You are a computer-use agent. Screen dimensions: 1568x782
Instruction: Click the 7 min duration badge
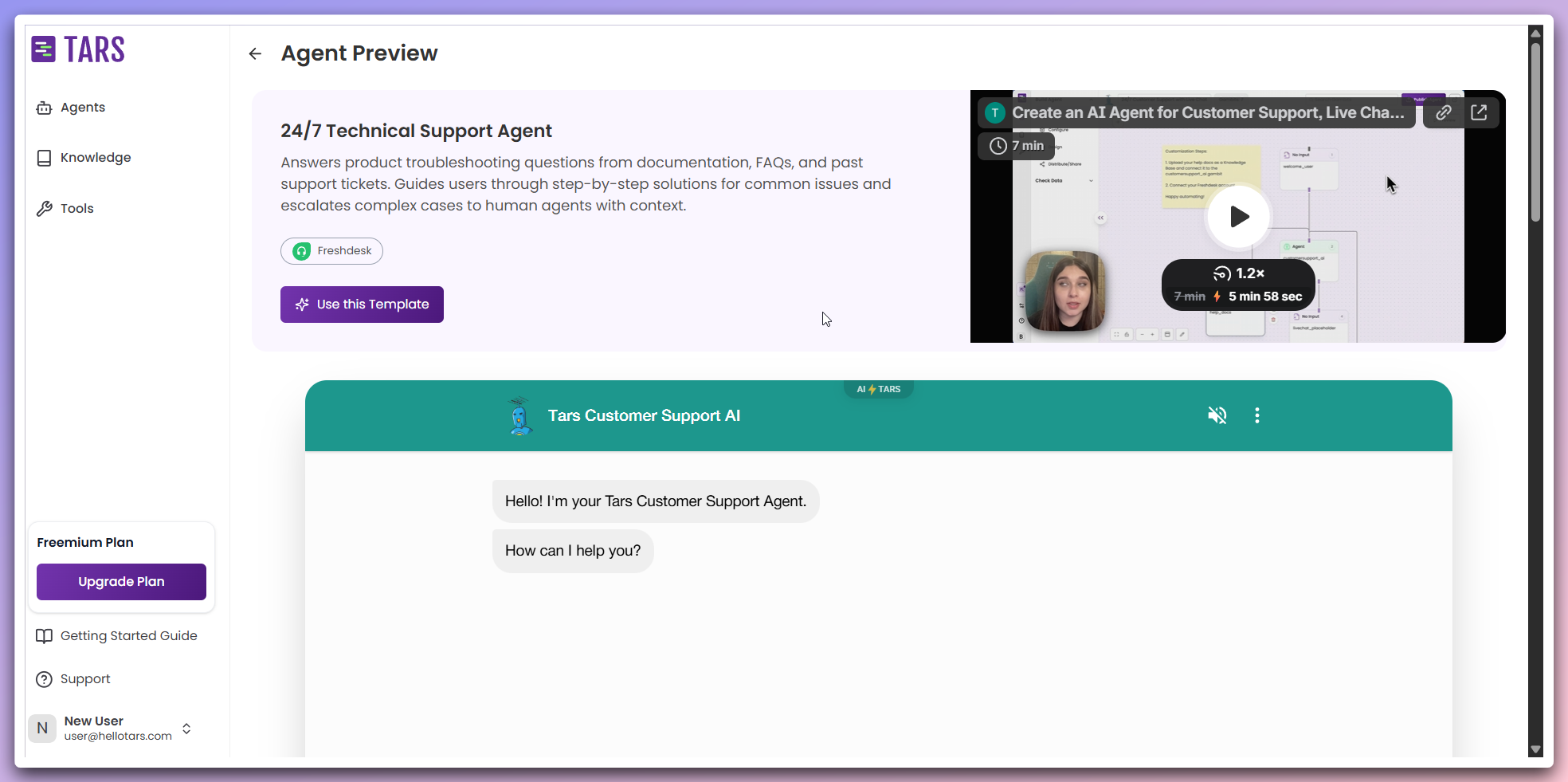(1016, 146)
